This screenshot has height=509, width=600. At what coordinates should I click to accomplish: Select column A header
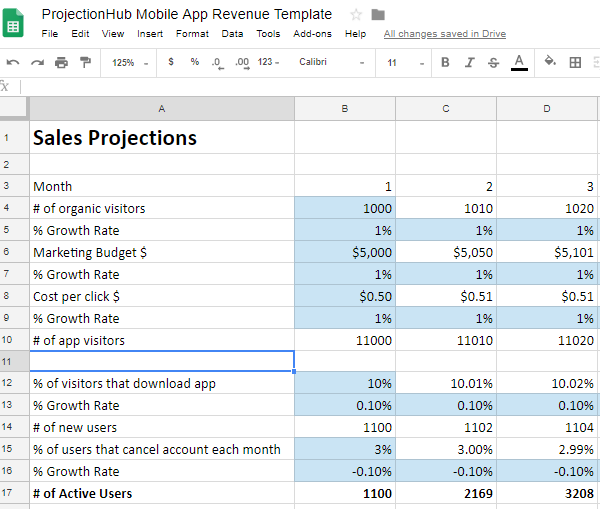162,109
